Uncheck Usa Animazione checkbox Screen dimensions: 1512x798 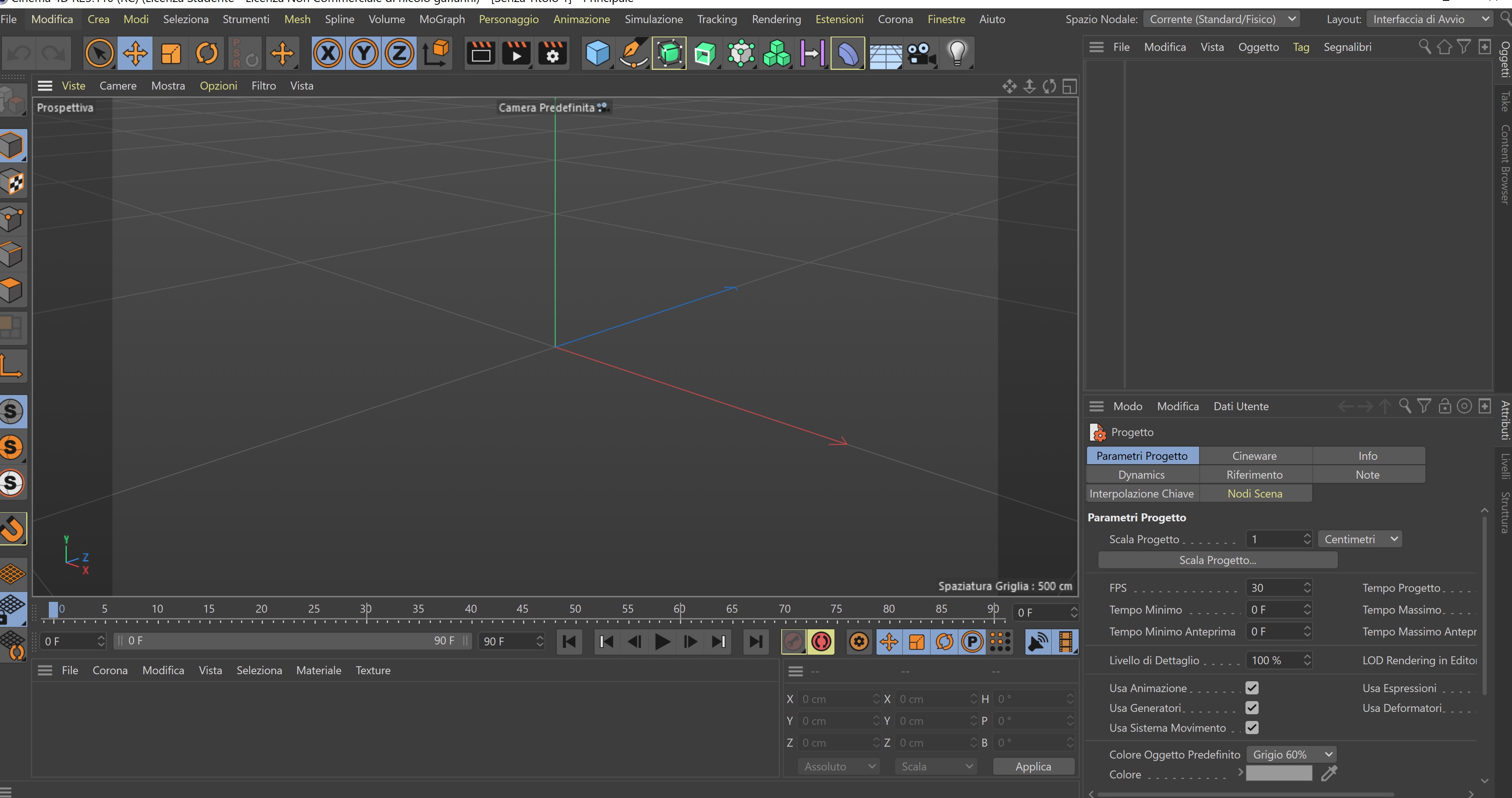pos(1251,688)
